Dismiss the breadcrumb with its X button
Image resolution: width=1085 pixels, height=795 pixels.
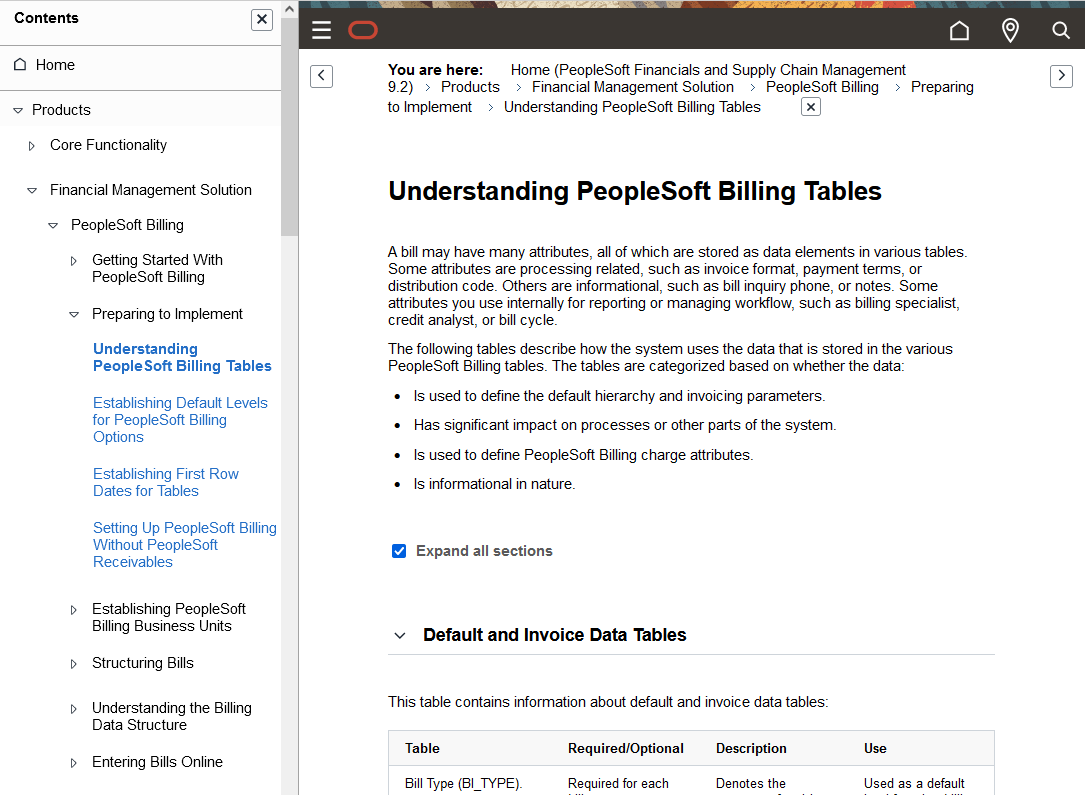[x=810, y=107]
